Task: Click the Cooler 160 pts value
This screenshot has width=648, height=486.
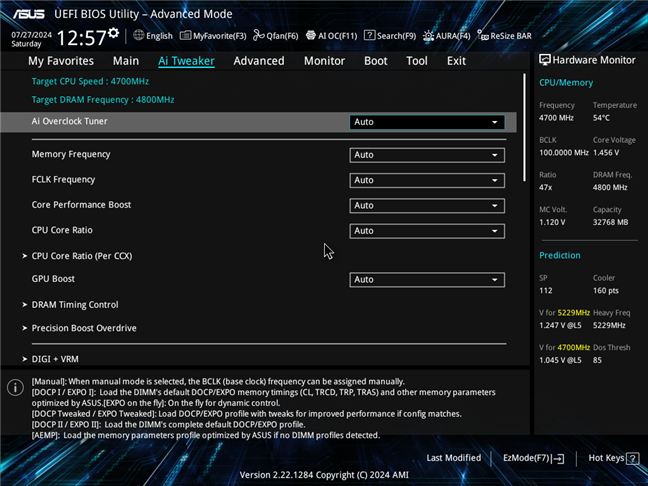Action: pos(606,291)
